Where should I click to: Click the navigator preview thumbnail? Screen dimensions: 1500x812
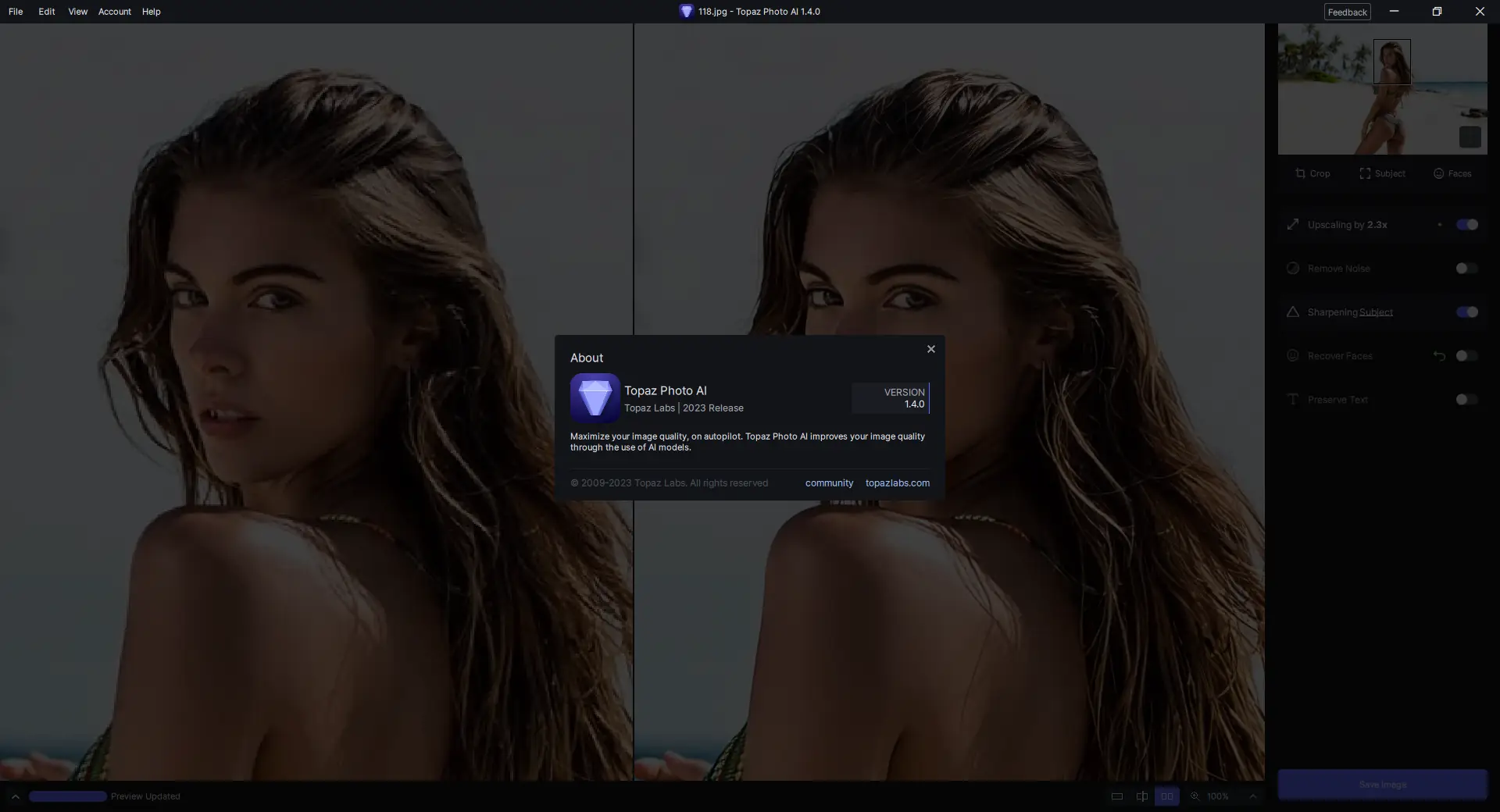(1382, 89)
